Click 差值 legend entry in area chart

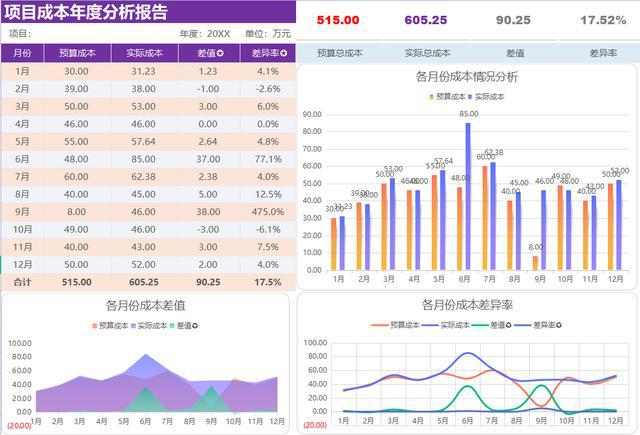tap(183, 327)
